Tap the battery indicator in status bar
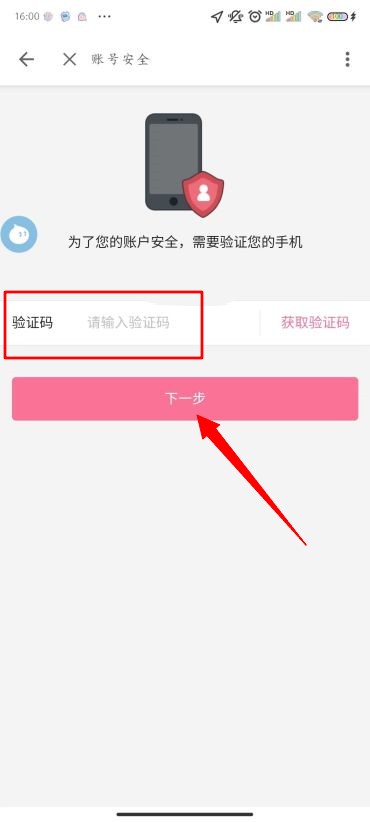 [x=338, y=17]
